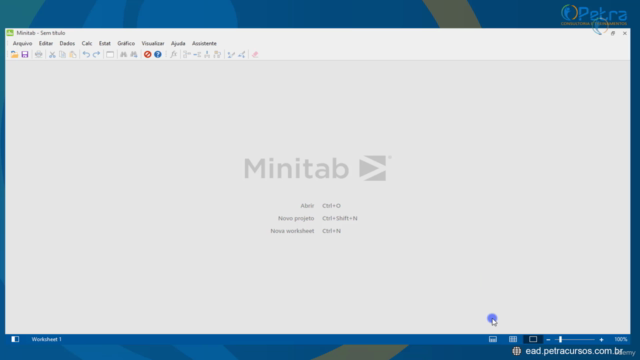Click the Edit last dialog window icon
This screenshot has height=360, width=640.
tap(110, 54)
